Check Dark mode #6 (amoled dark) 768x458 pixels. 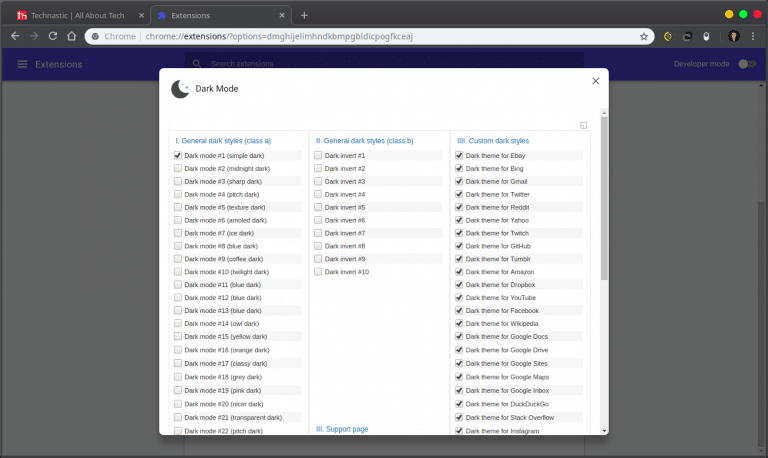tap(178, 220)
